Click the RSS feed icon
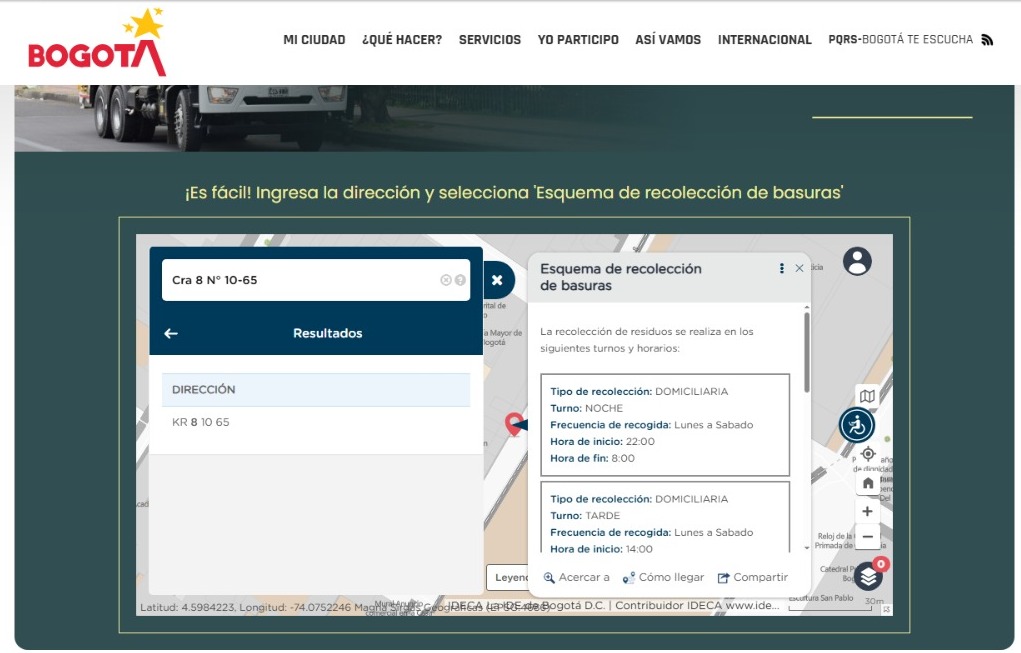The height and width of the screenshot is (653, 1021). [987, 40]
